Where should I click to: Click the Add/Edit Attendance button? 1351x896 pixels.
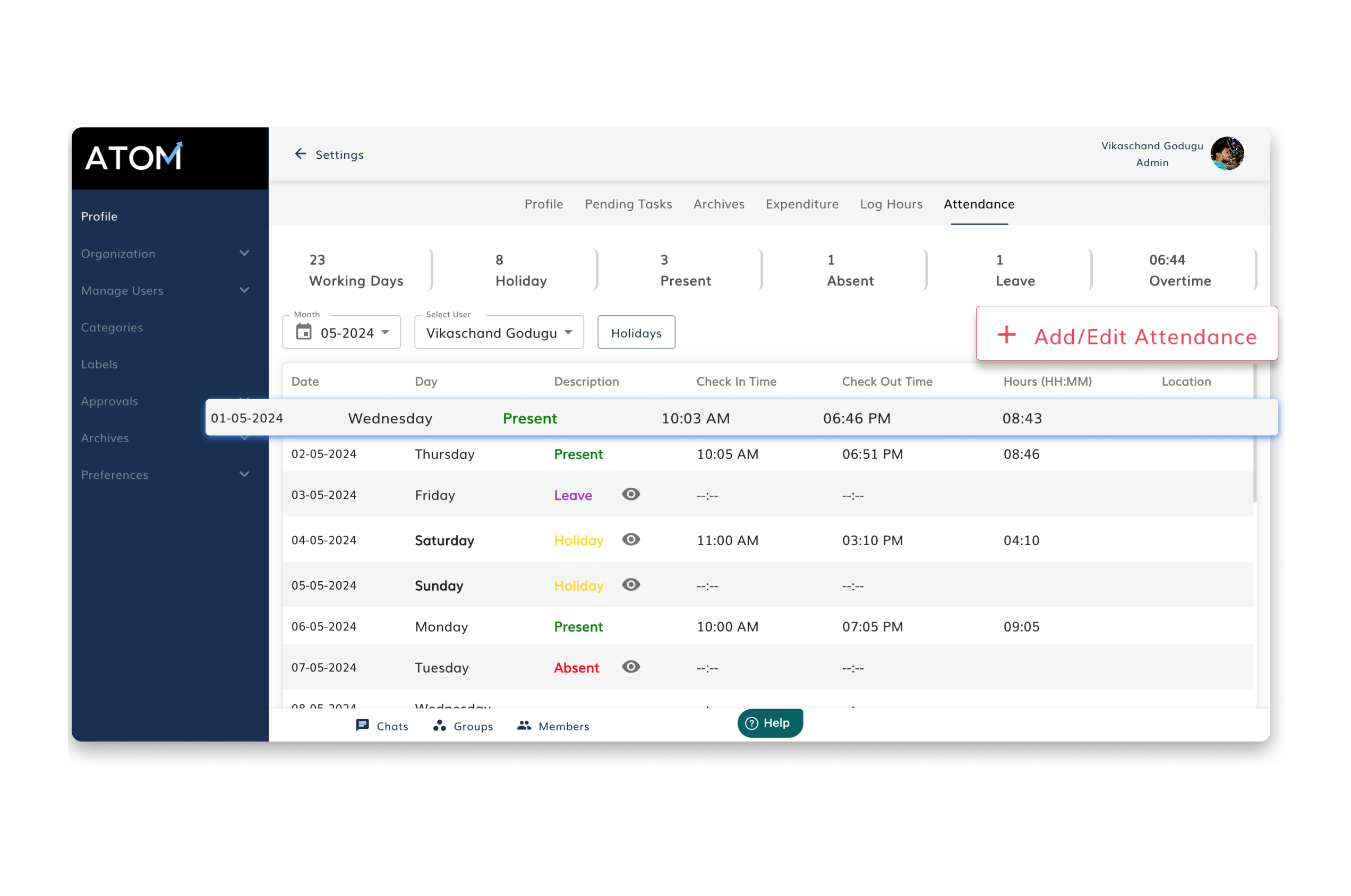[1127, 334]
